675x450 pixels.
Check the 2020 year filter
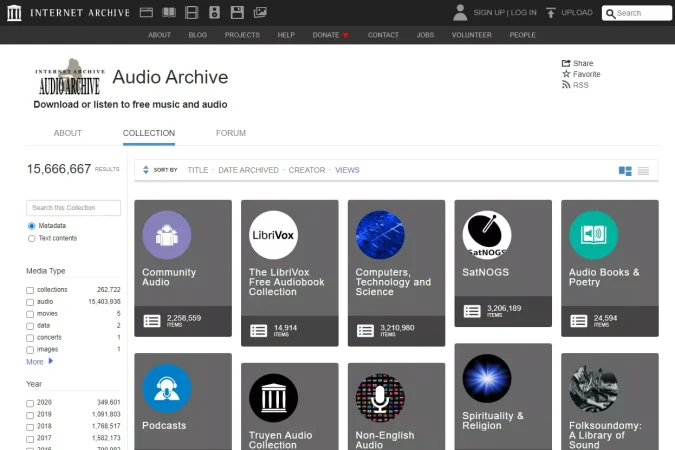[x=30, y=403]
